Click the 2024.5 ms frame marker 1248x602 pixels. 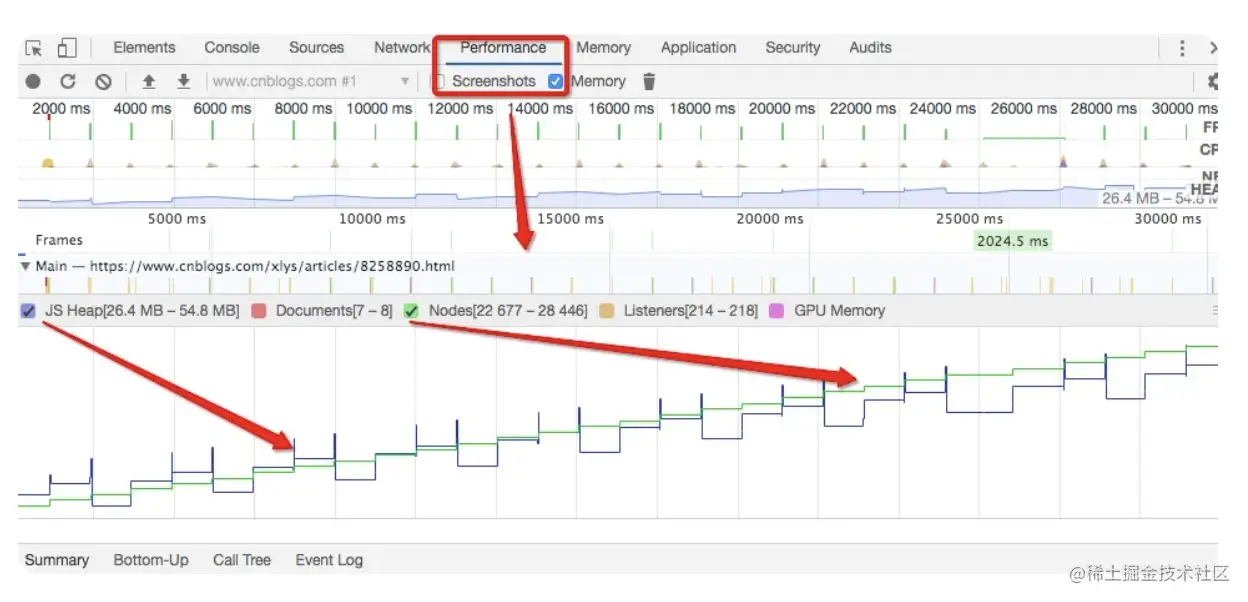[1013, 241]
